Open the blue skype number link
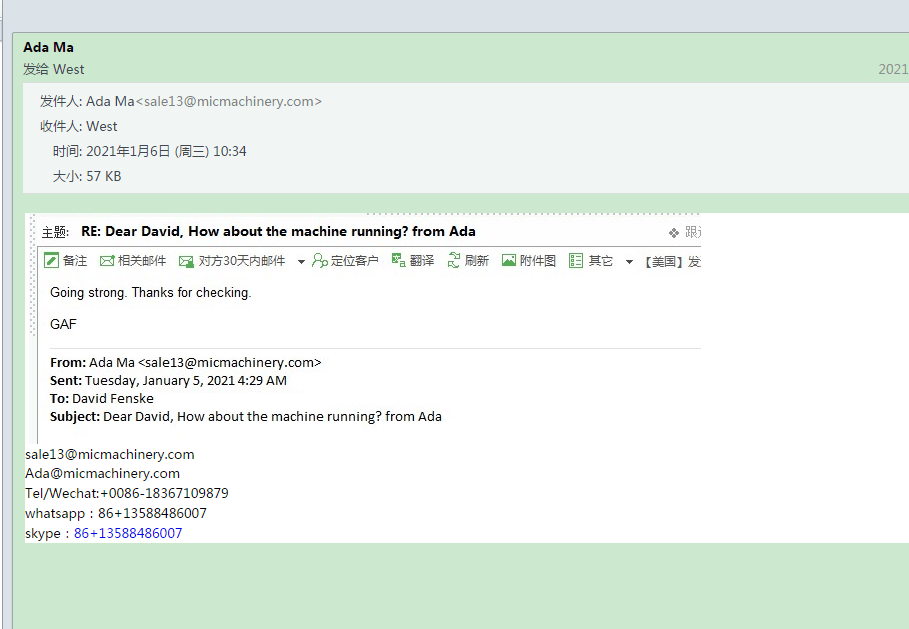The height and width of the screenshot is (629, 909). (128, 533)
